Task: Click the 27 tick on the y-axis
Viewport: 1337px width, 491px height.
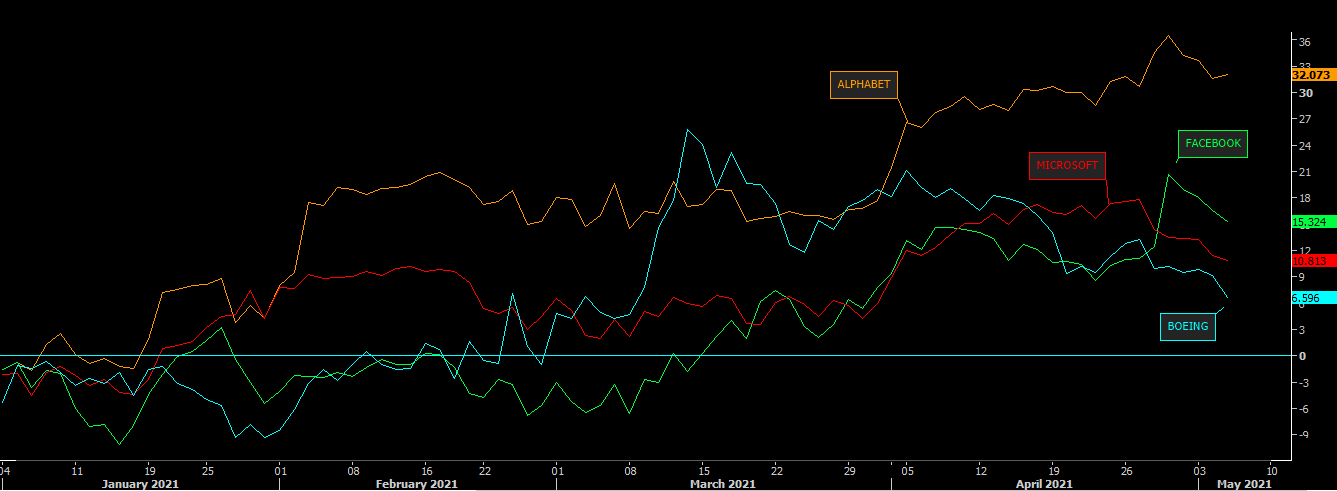Action: pyautogui.click(x=1304, y=120)
